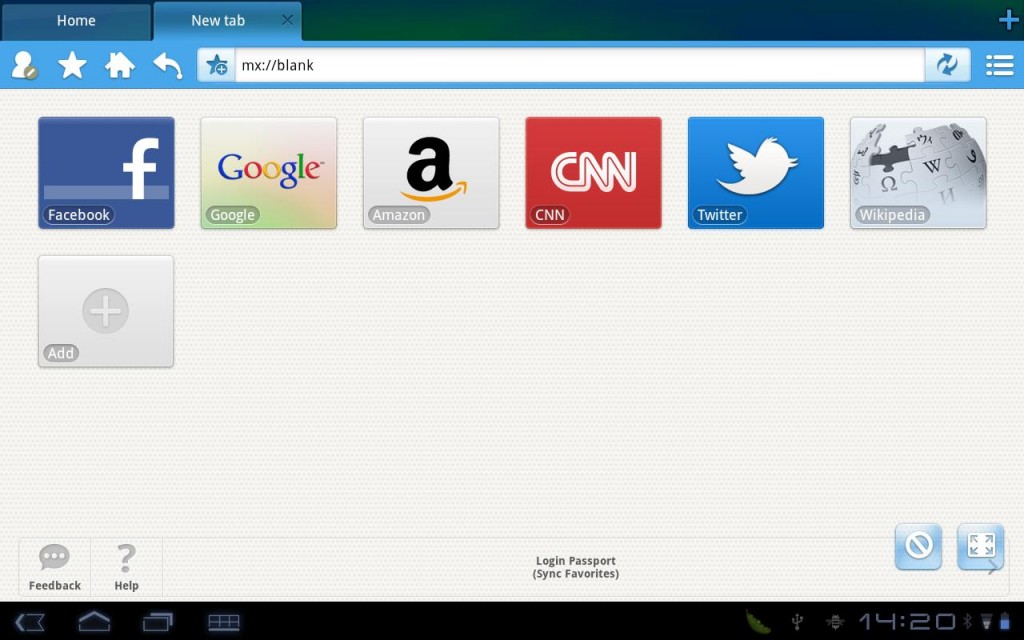Open the CNN quick dial tile
This screenshot has width=1024, height=640.
tap(594, 173)
